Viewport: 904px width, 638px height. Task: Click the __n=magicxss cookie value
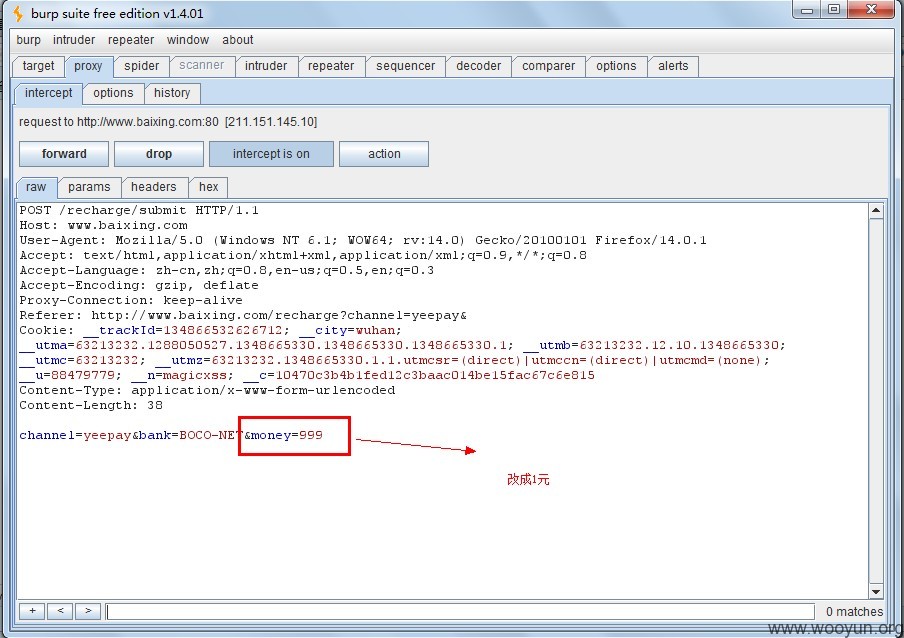pyautogui.click(x=182, y=375)
